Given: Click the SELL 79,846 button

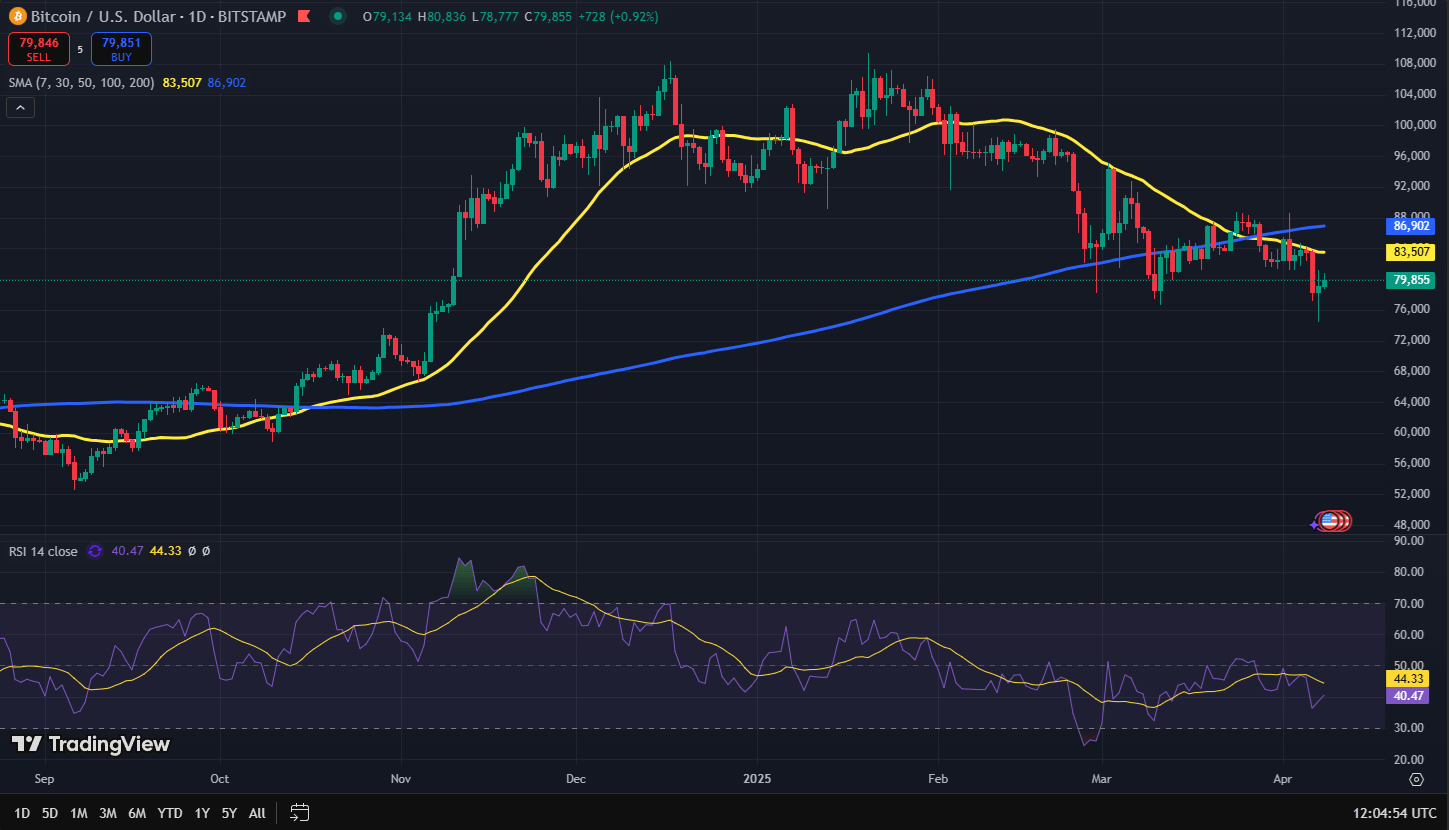Looking at the screenshot, I should pyautogui.click(x=39, y=49).
